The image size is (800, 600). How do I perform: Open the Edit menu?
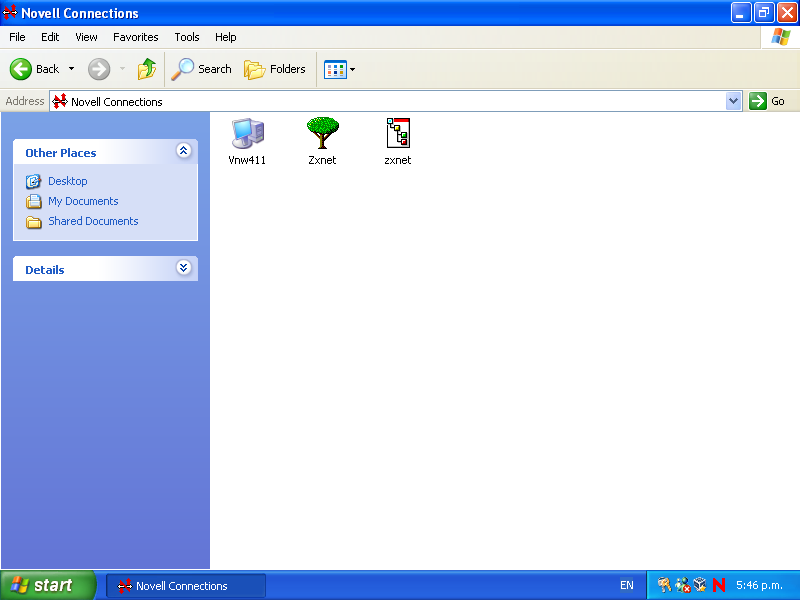[x=50, y=37]
